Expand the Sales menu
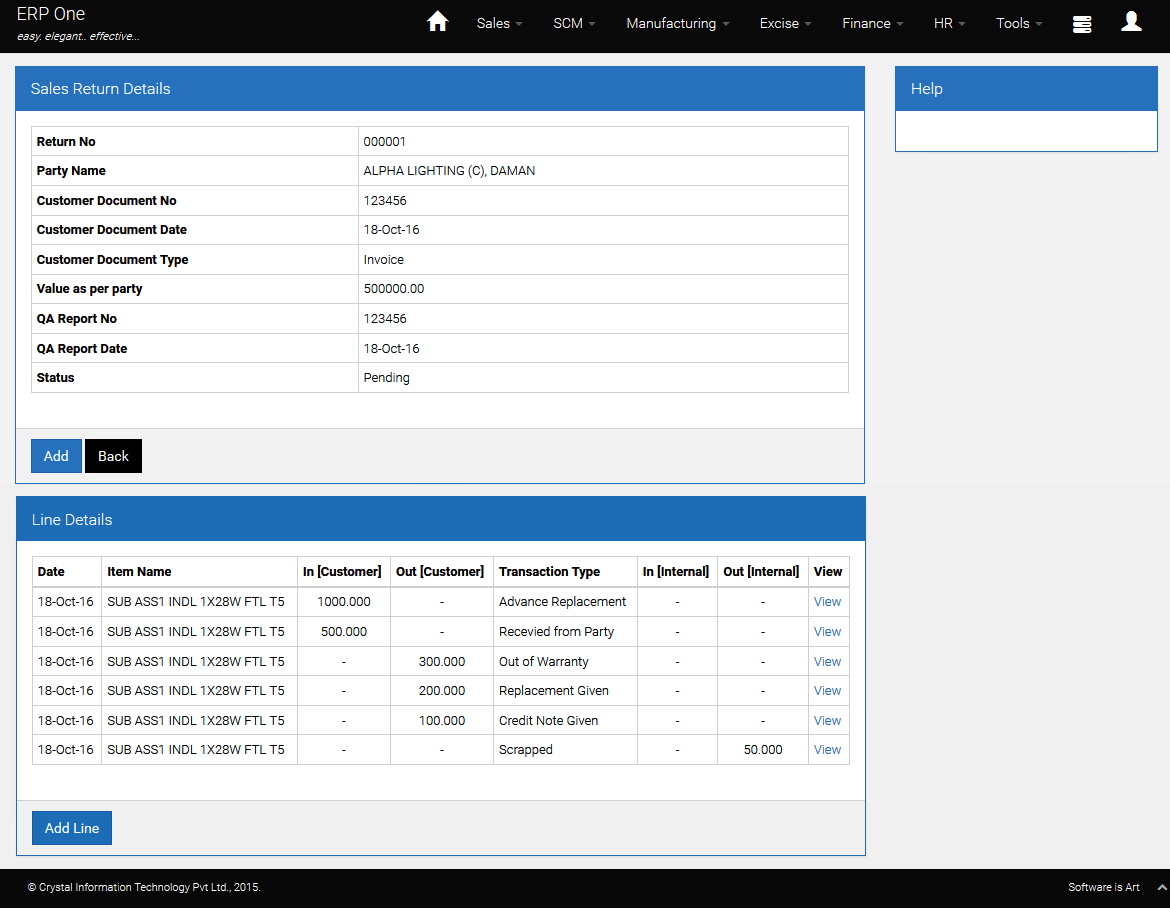Screen dimensions: 1170x908 pyautogui.click(x=499, y=23)
